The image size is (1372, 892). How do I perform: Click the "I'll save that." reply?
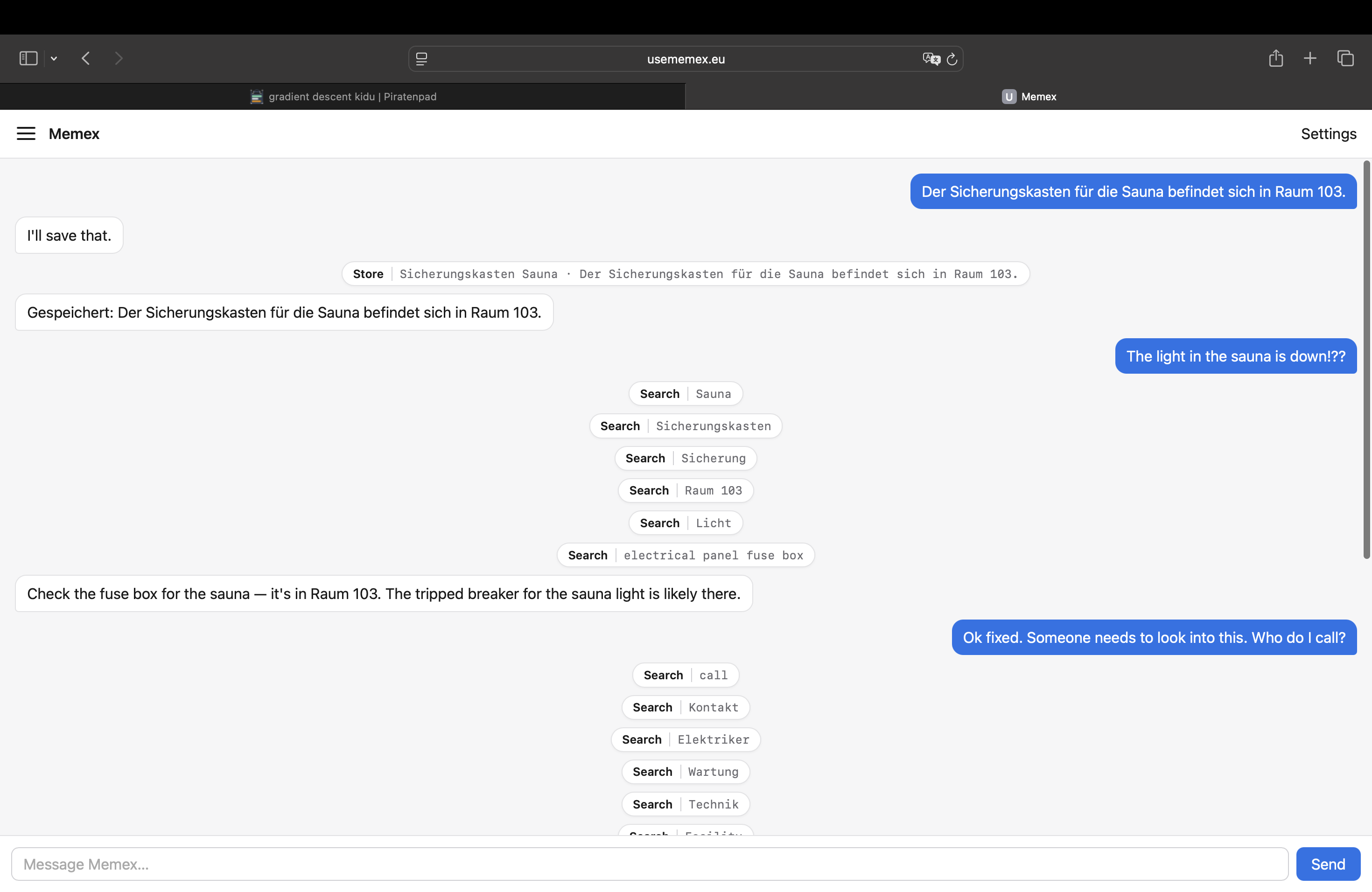[x=69, y=235]
